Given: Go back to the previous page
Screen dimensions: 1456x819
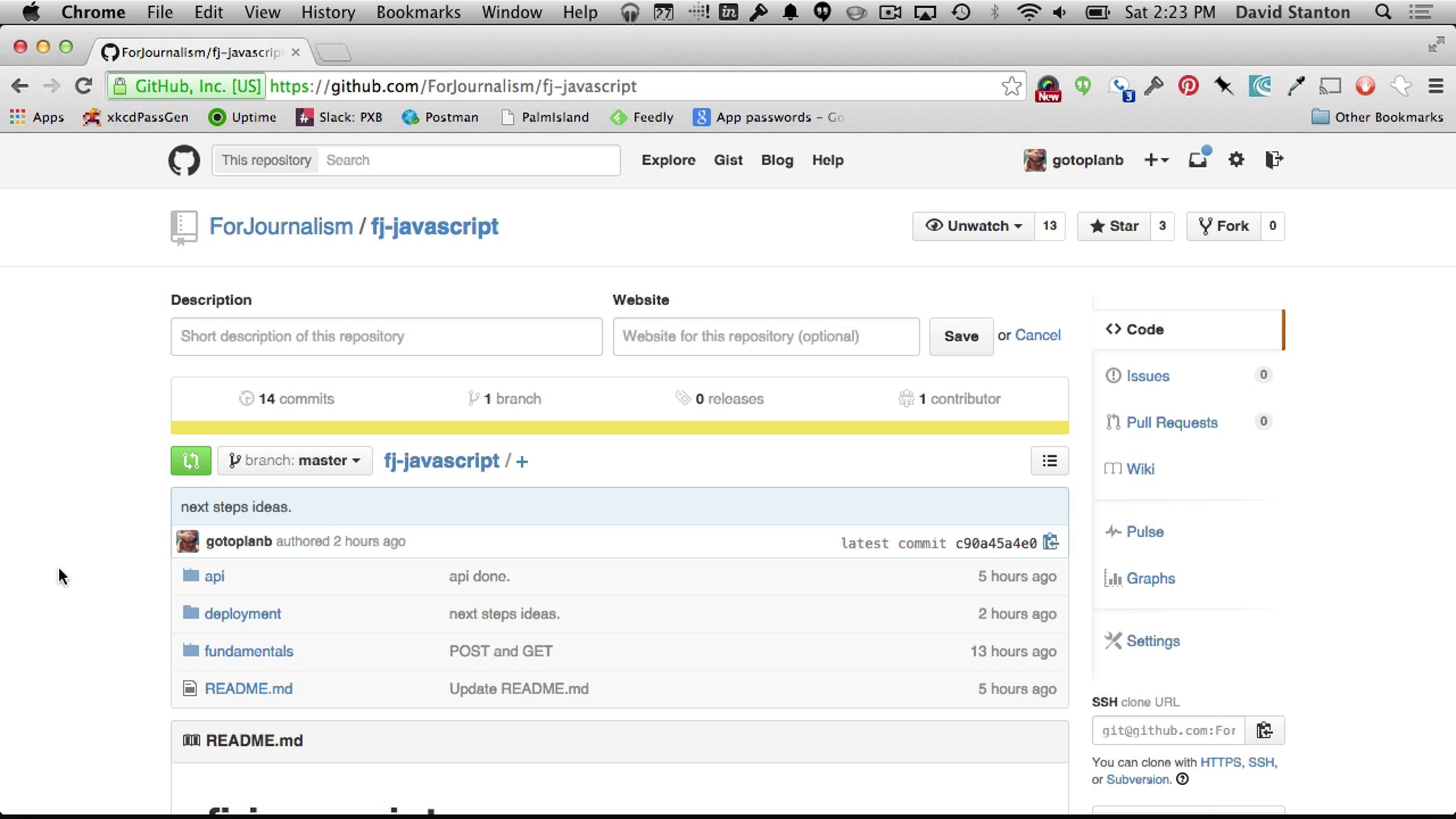Looking at the screenshot, I should [20, 86].
